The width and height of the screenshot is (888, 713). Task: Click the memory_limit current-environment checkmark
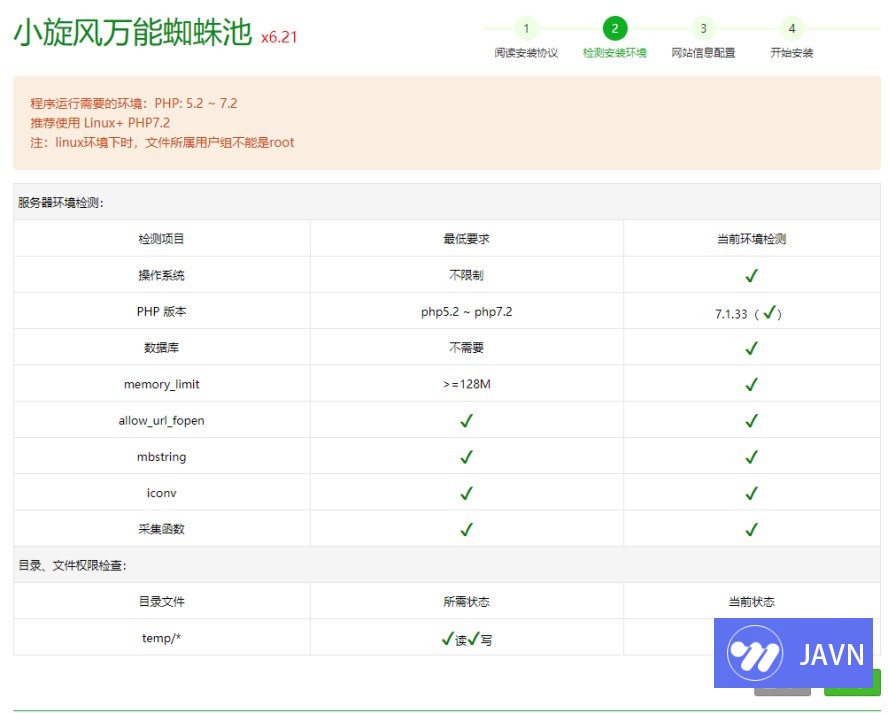[x=752, y=385]
